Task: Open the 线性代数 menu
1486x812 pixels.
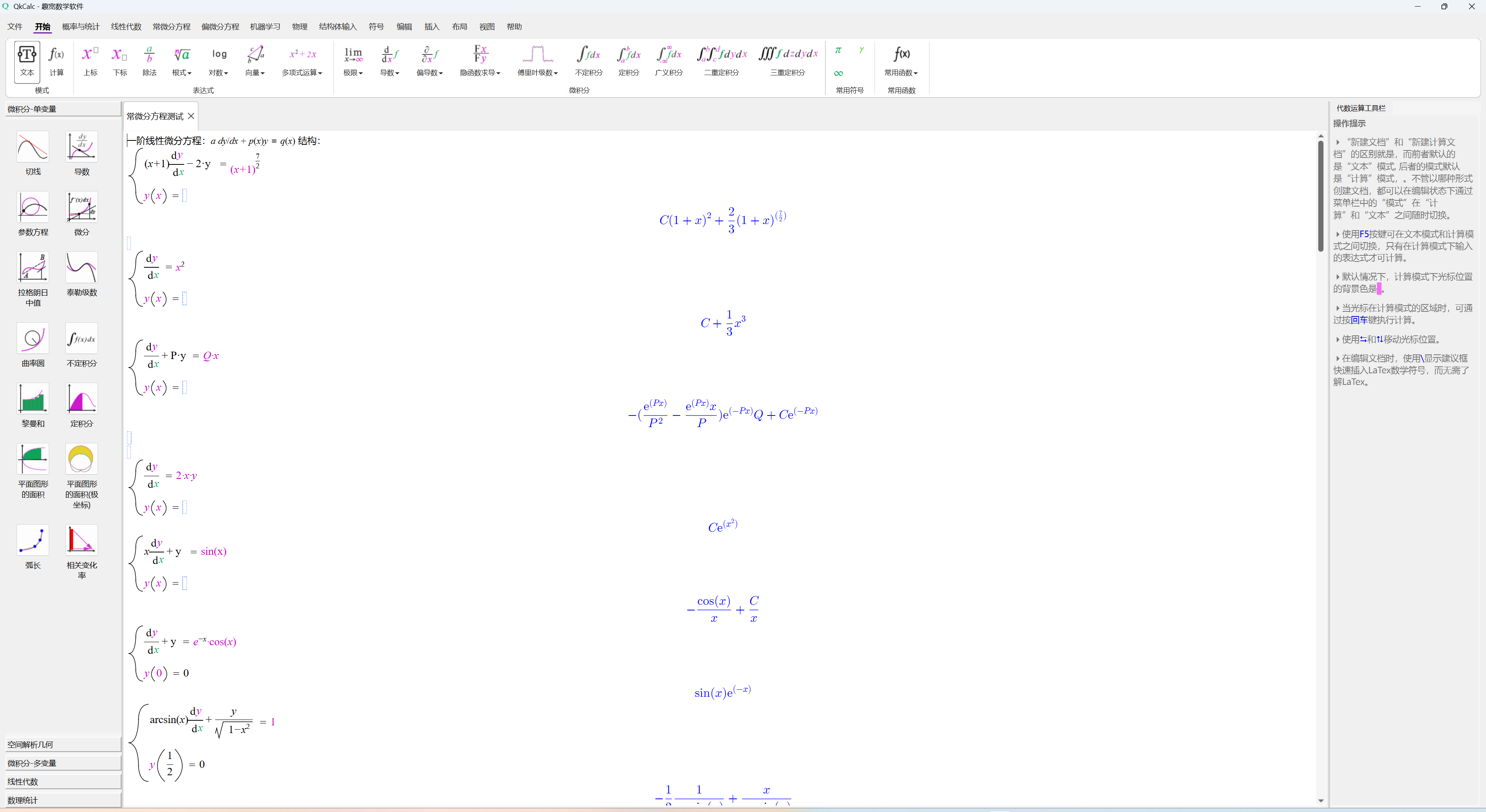Action: coord(126,27)
